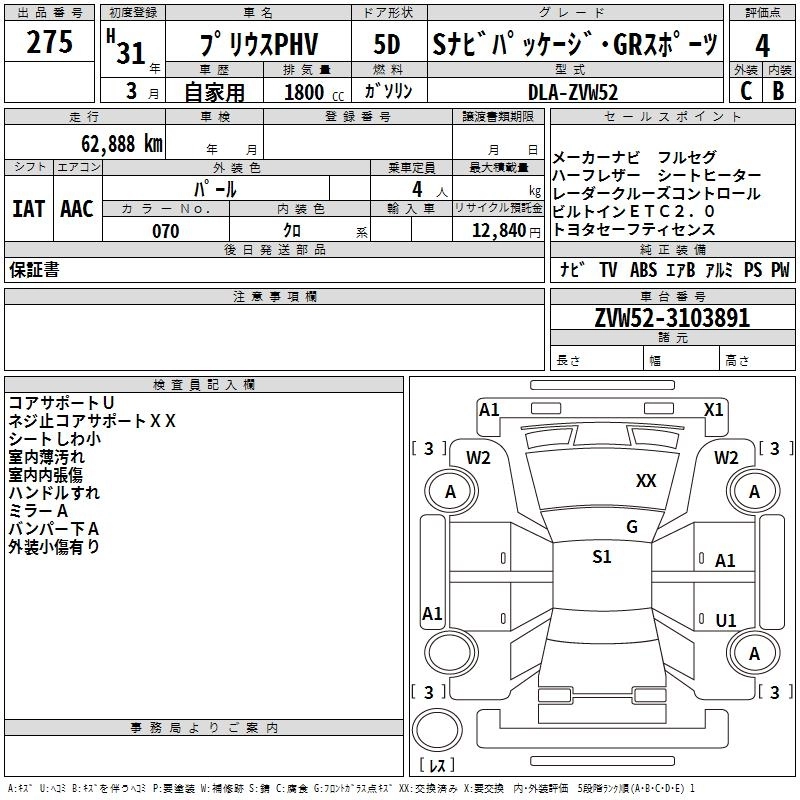Click the TV genuine equipment item

tap(608, 269)
